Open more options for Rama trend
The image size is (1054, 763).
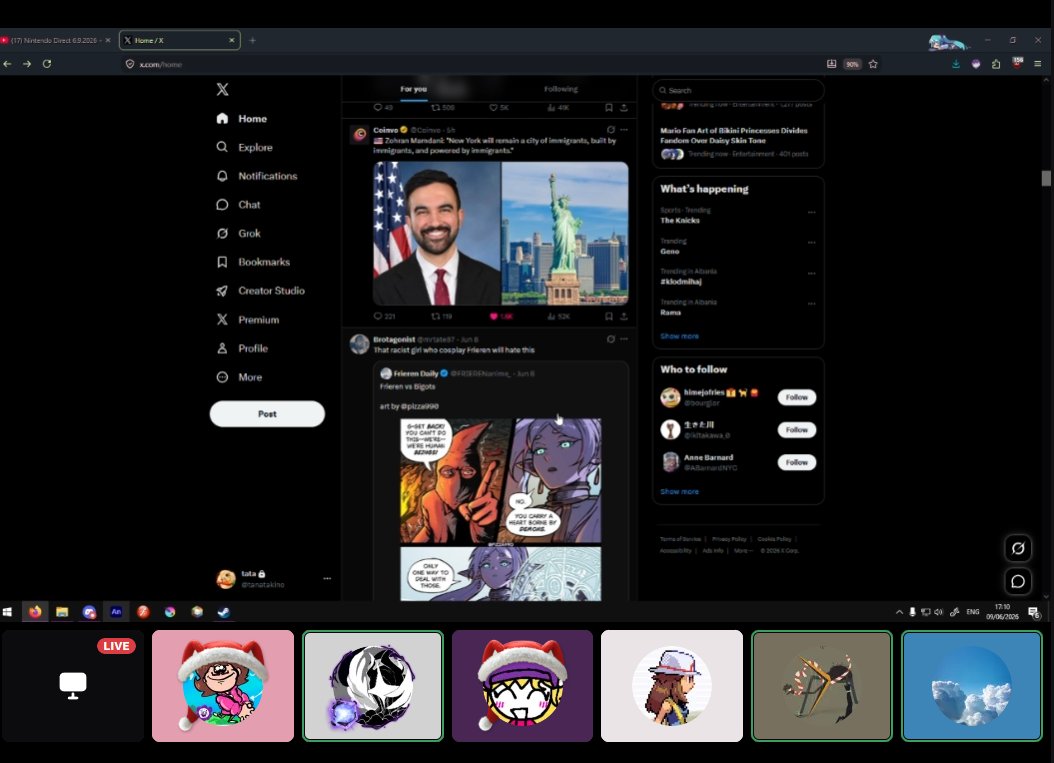[811, 304]
